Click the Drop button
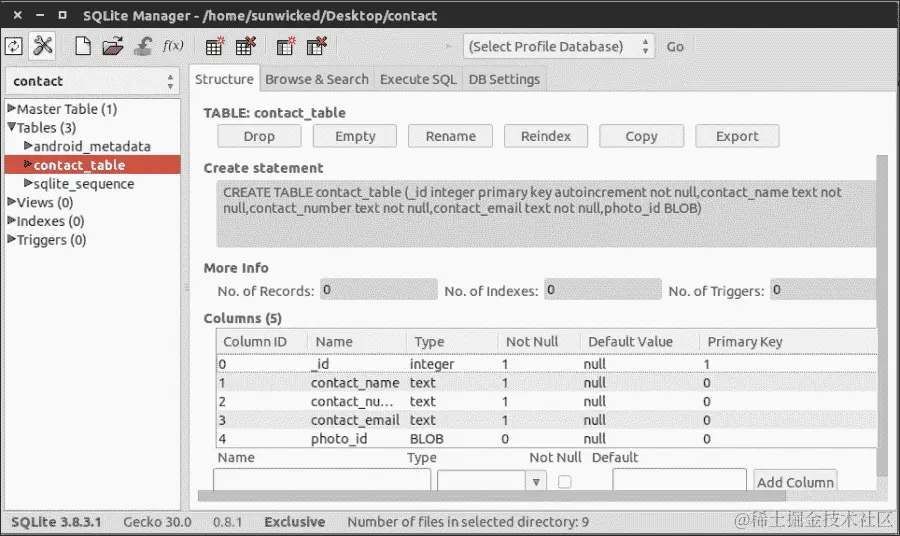The width and height of the screenshot is (900, 536). click(x=259, y=136)
